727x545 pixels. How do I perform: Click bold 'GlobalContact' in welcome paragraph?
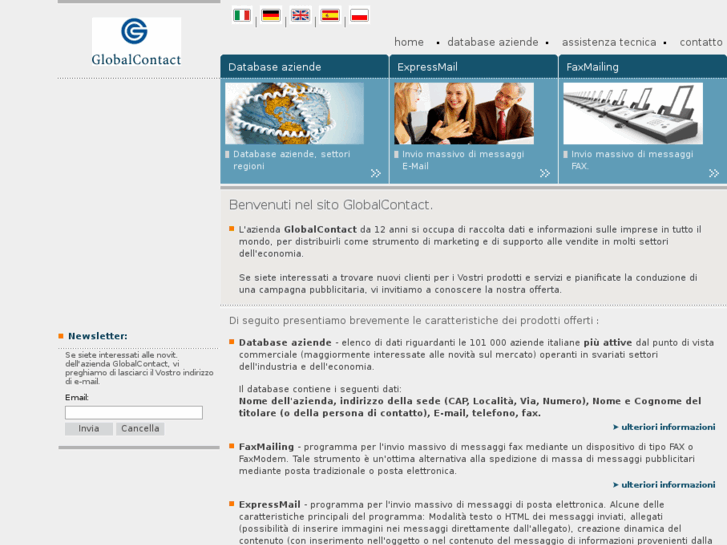pos(320,229)
